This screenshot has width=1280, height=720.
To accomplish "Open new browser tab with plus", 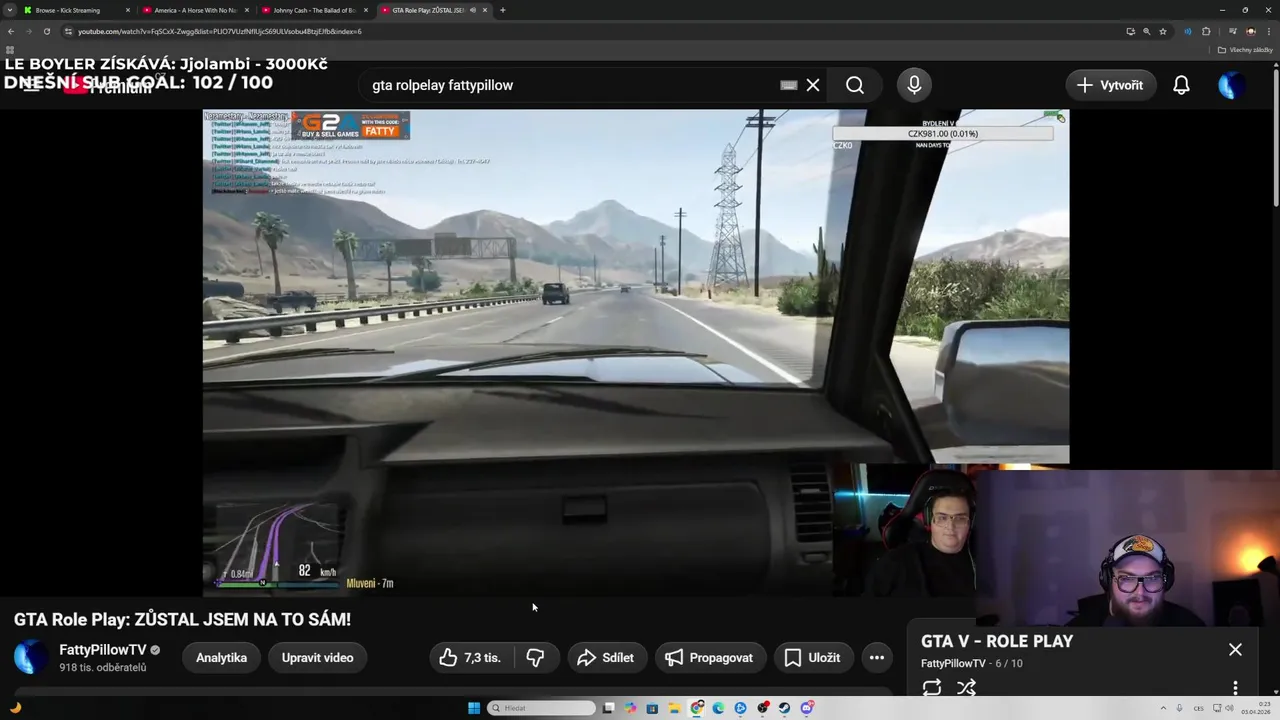I will coord(502,10).
